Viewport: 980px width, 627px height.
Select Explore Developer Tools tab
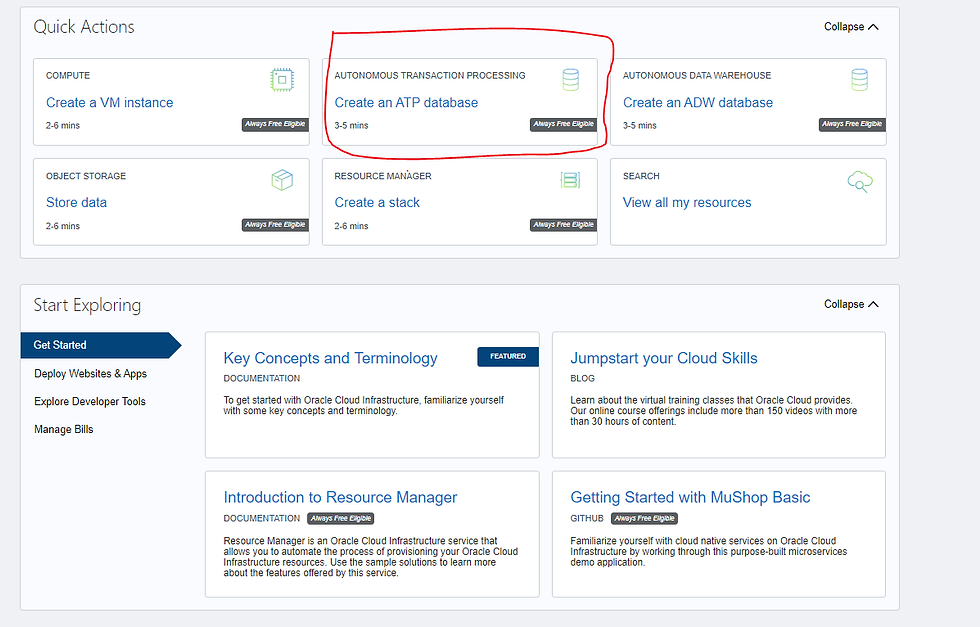point(90,401)
